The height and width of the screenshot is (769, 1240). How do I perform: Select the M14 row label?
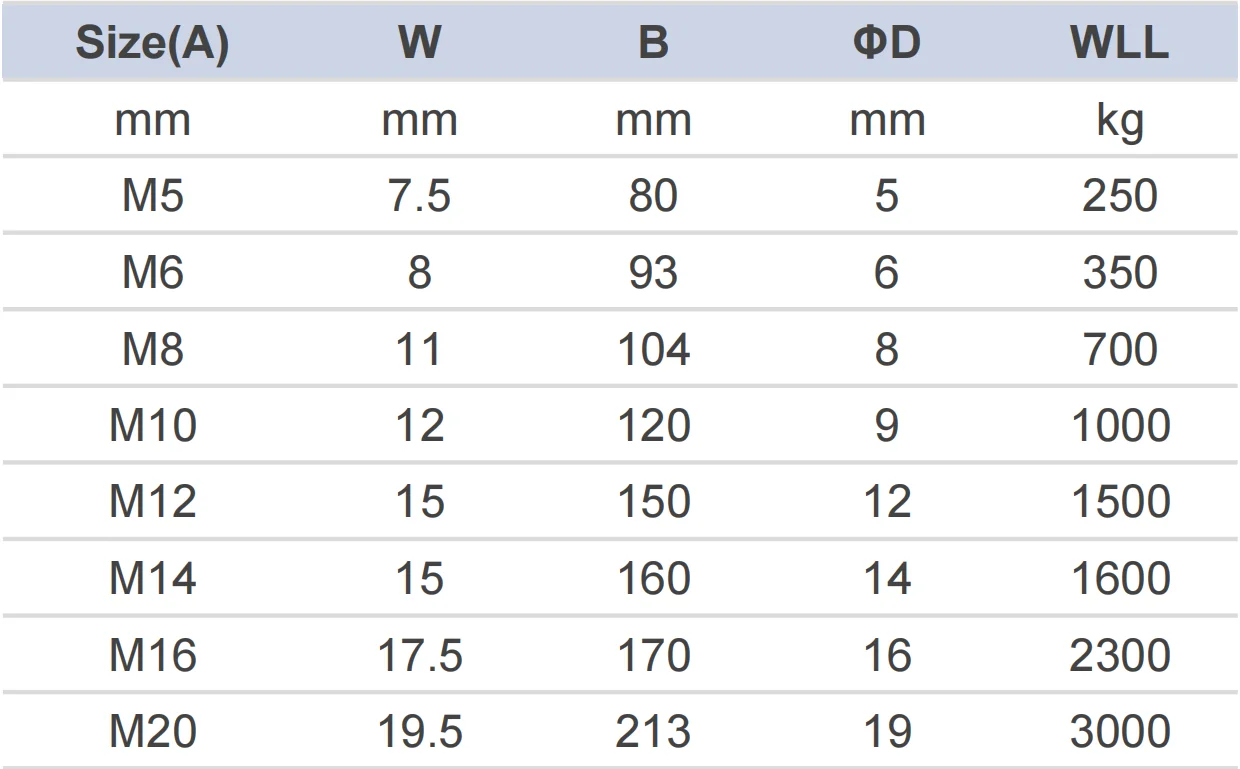(x=152, y=580)
